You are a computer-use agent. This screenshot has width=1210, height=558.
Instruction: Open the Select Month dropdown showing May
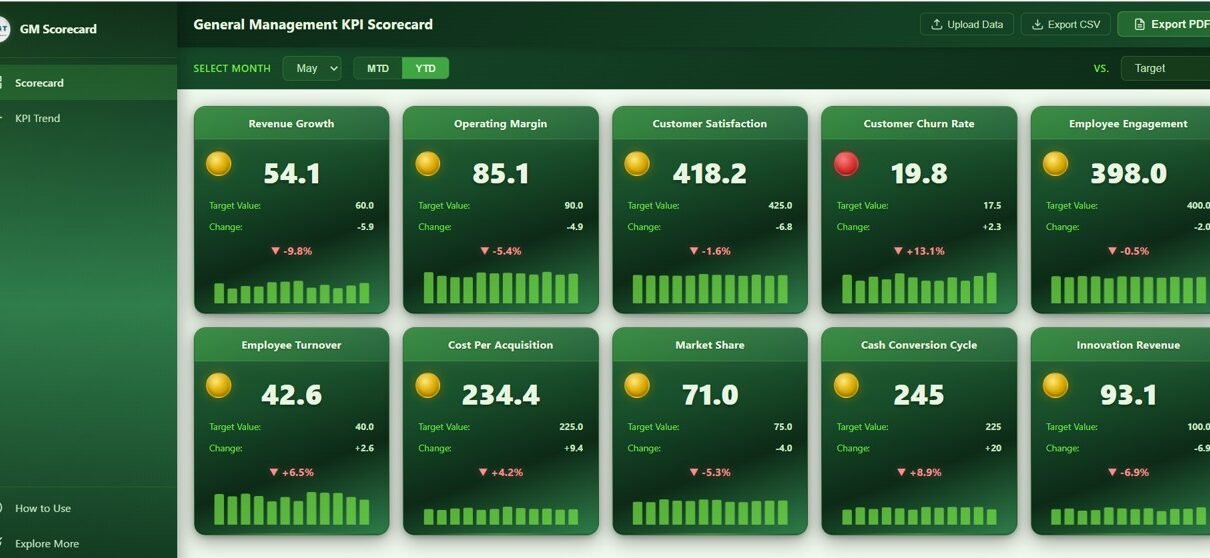point(312,68)
